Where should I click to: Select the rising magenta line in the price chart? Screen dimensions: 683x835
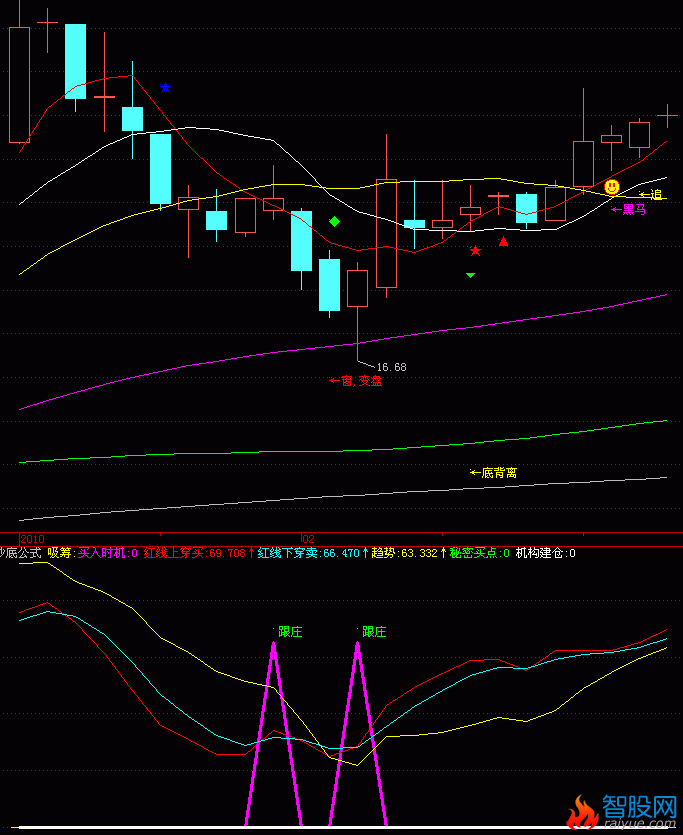tap(343, 347)
